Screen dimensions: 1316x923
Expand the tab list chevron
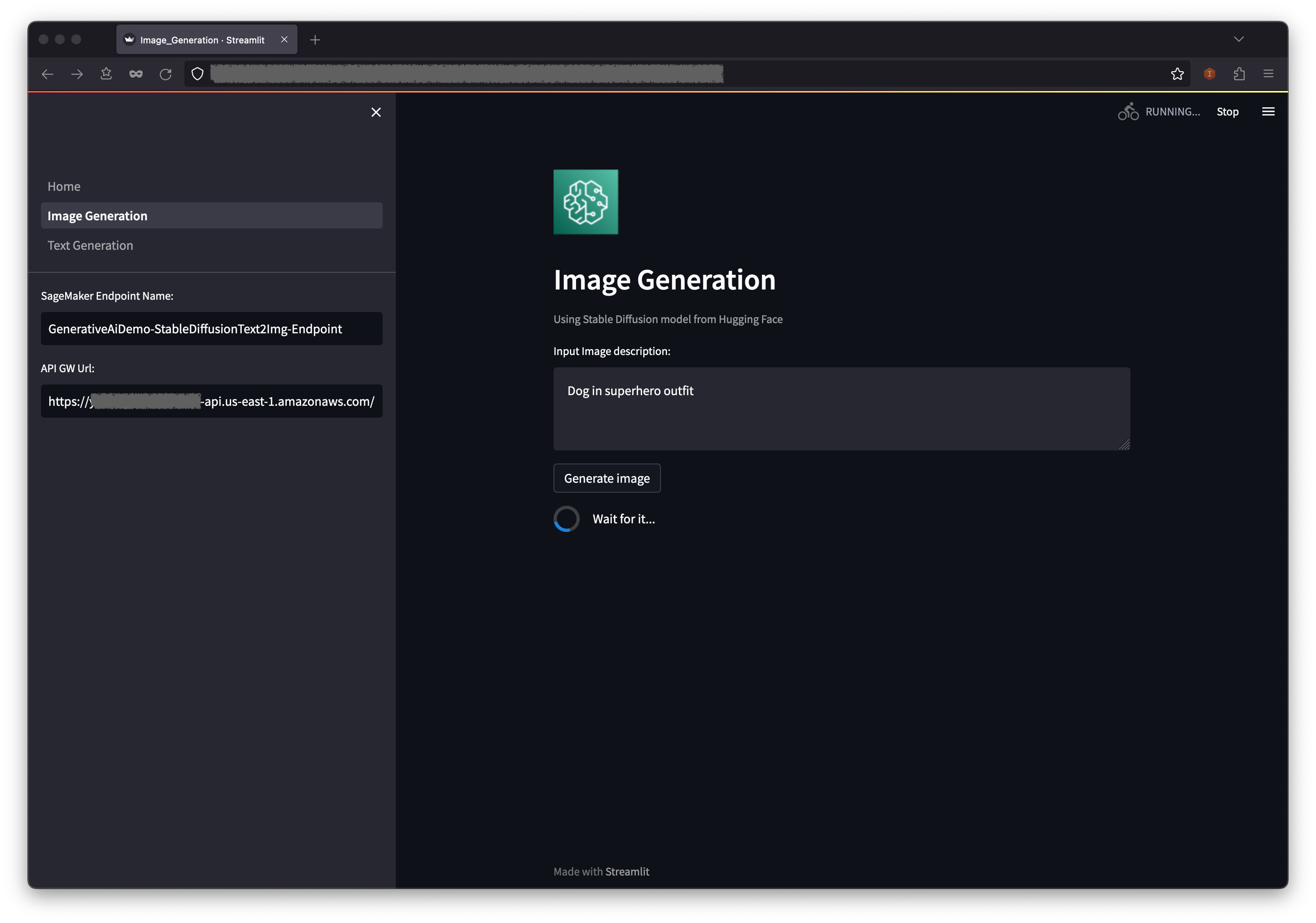[1239, 40]
